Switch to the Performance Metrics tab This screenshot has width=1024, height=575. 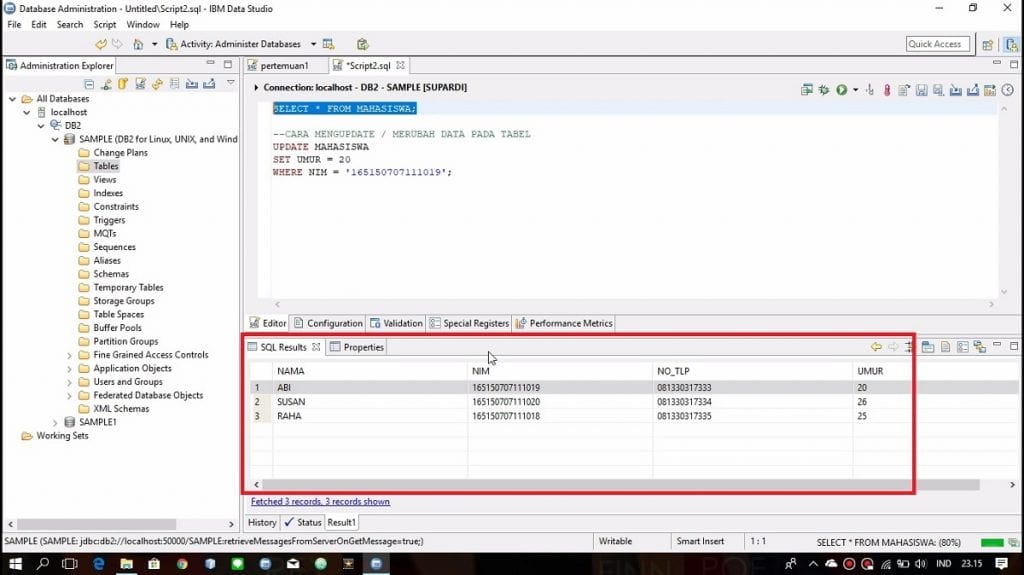[x=565, y=323]
